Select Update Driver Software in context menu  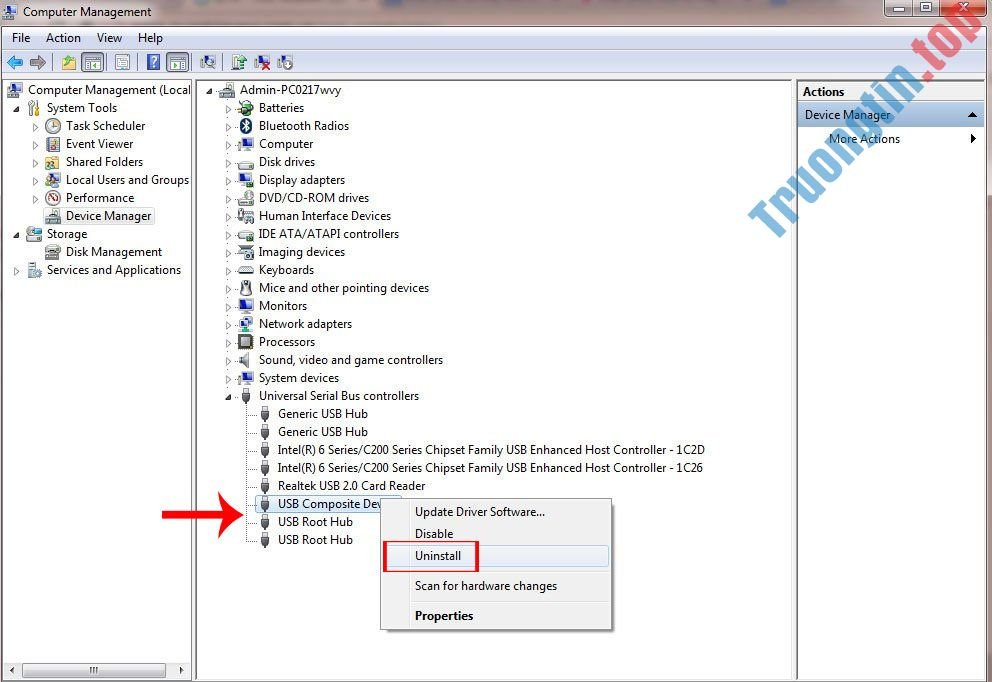[480, 512]
